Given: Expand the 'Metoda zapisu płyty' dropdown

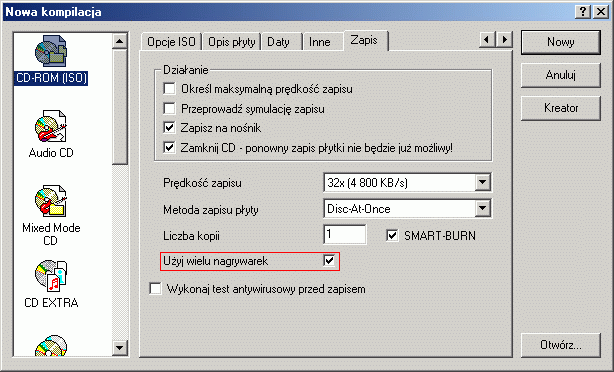Looking at the screenshot, I should 482,209.
